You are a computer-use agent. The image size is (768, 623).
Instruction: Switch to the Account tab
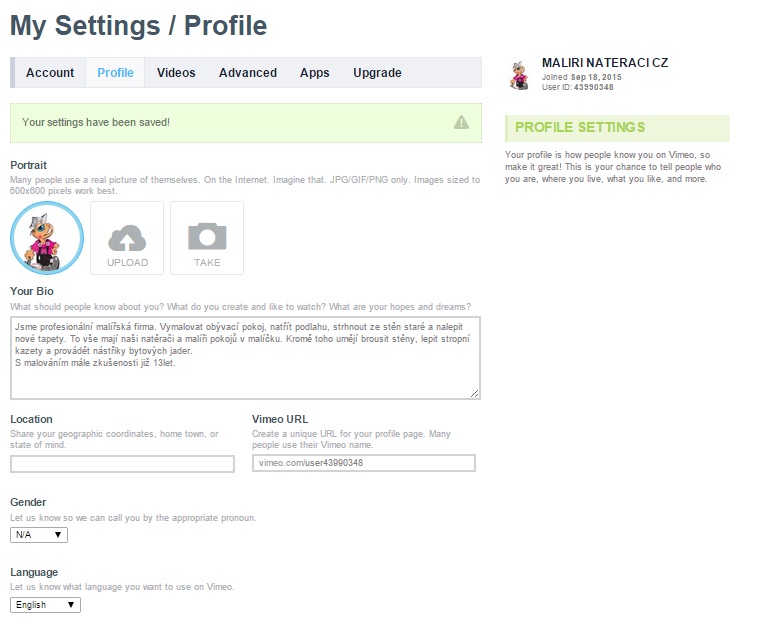point(50,73)
